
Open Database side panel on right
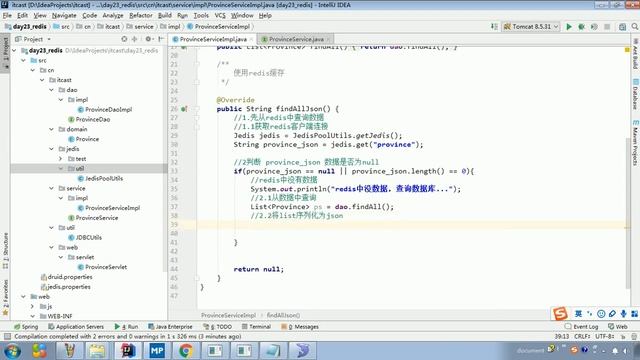click(x=635, y=94)
